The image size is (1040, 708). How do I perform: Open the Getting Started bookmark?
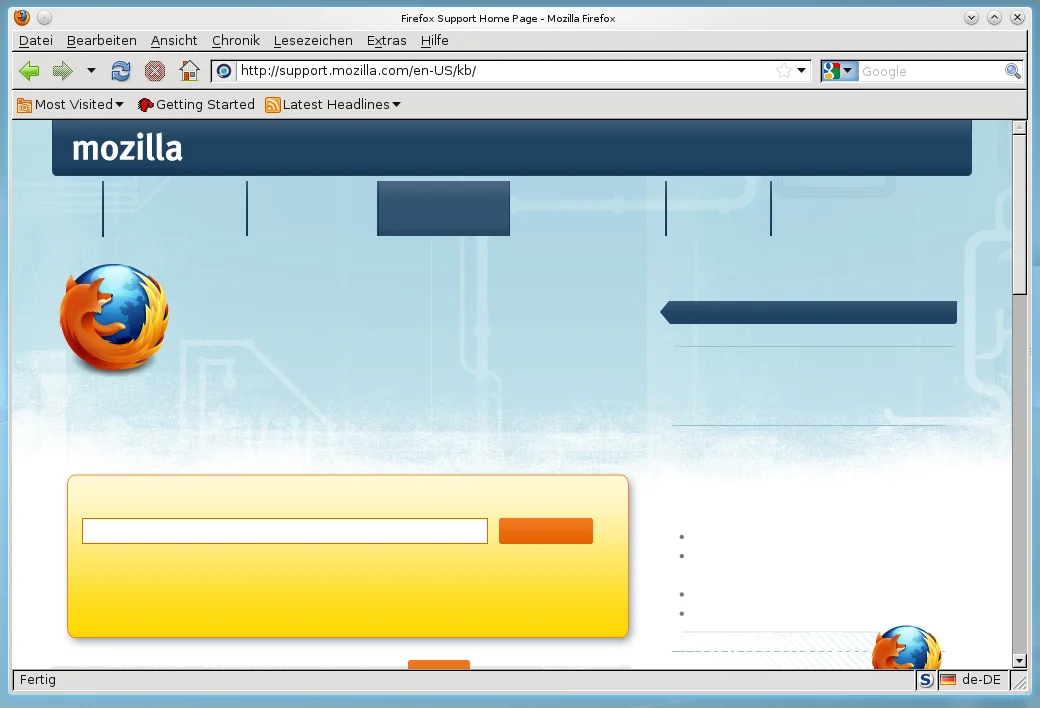(196, 104)
